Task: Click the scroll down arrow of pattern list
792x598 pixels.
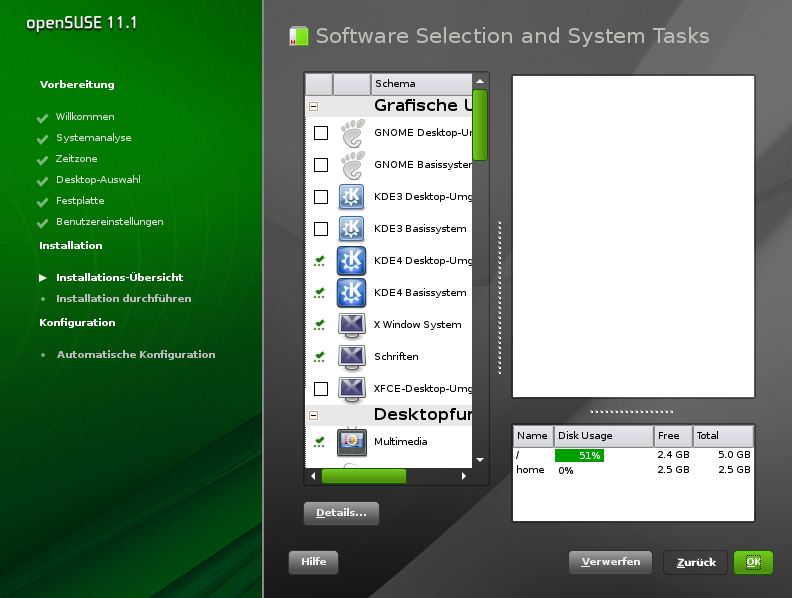Action: click(480, 460)
